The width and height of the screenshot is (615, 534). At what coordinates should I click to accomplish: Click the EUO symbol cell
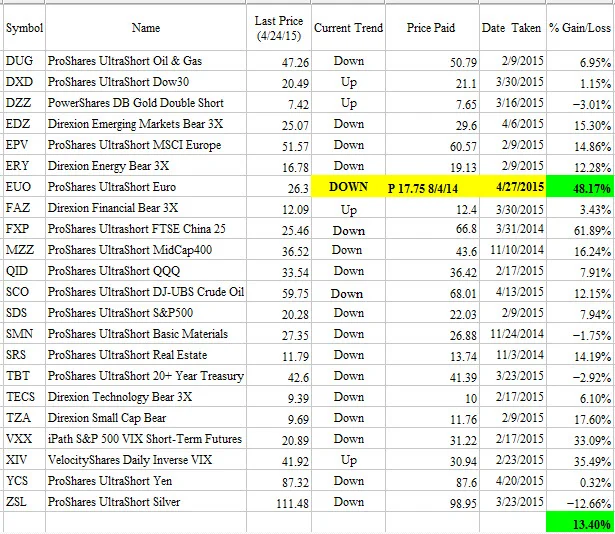pyautogui.click(x=24, y=187)
